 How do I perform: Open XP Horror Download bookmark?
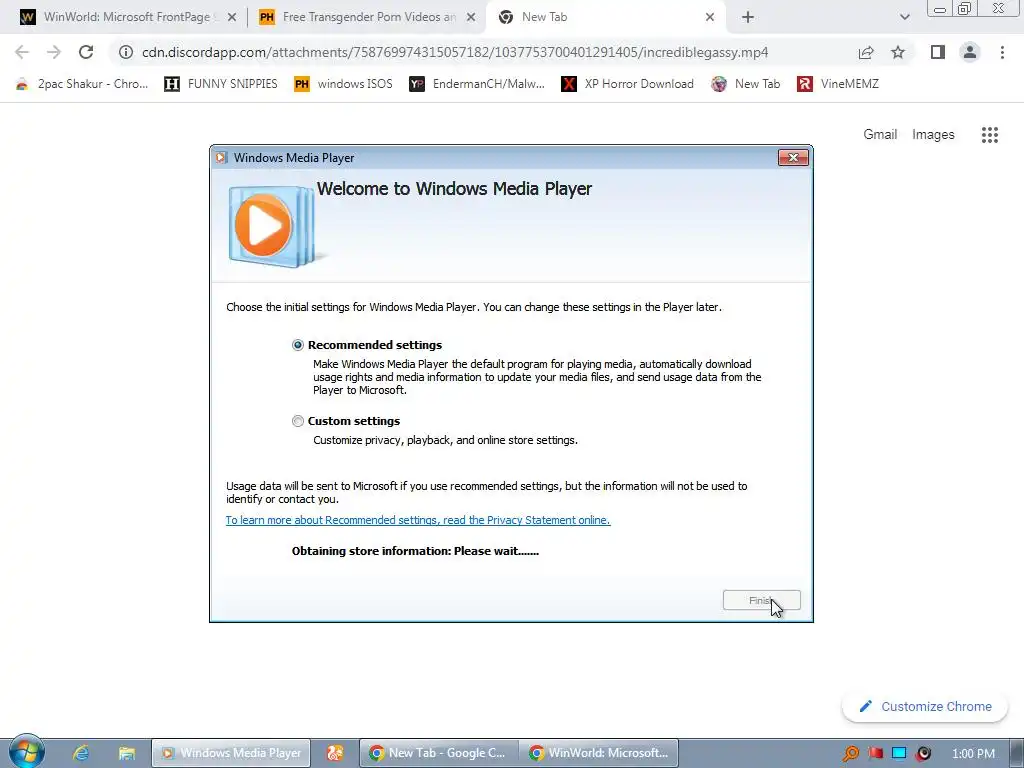tap(628, 84)
